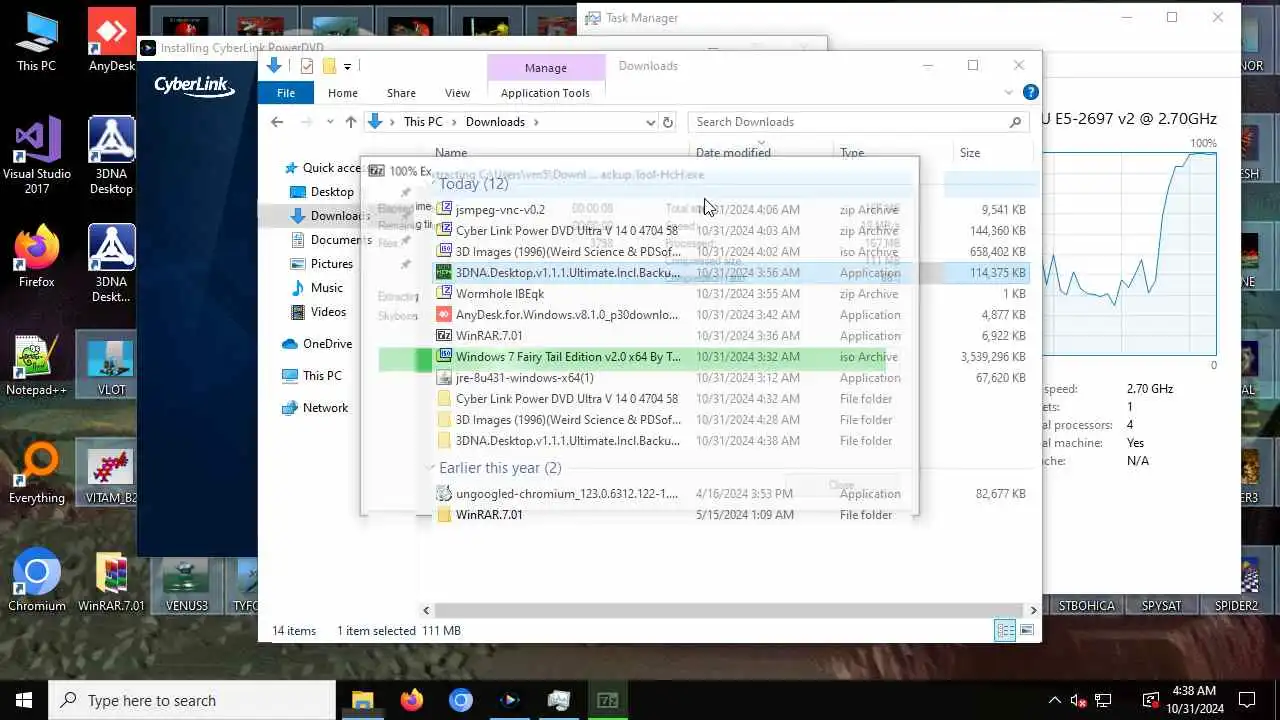Open address bar history dropdown
Image resolution: width=1280 pixels, height=720 pixels.
tap(651, 122)
